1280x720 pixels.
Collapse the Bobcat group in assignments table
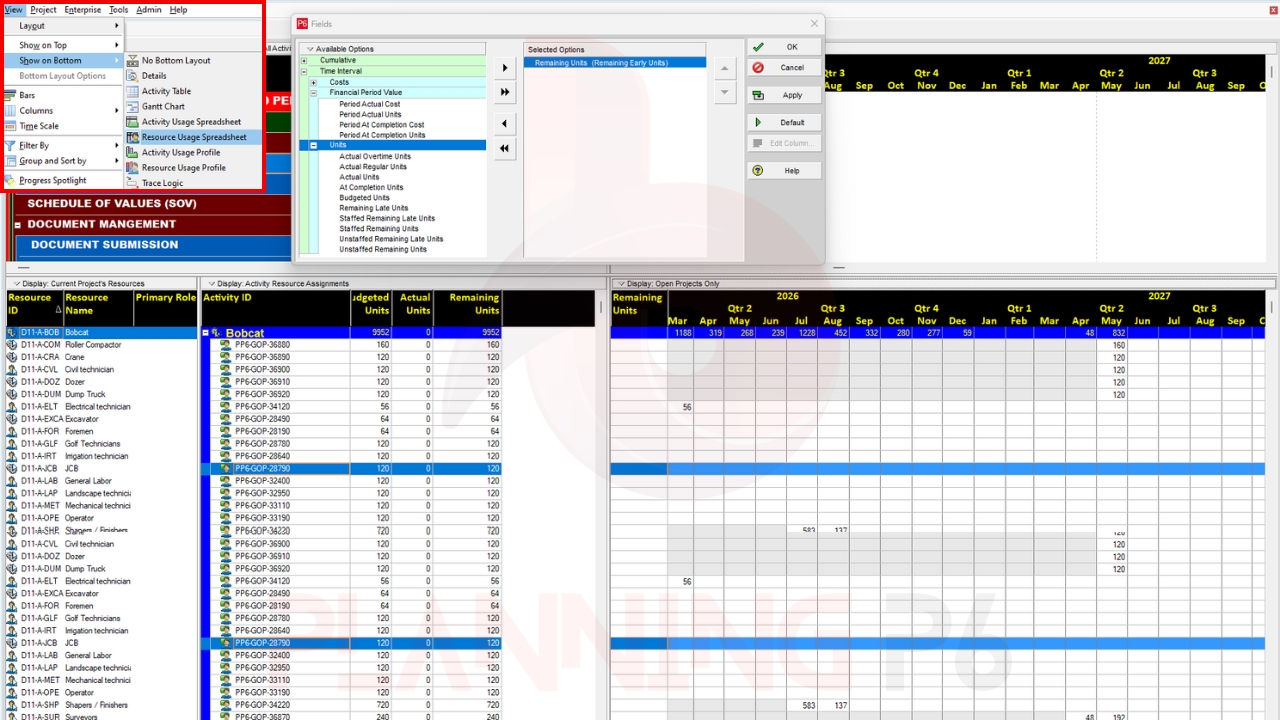click(206, 333)
